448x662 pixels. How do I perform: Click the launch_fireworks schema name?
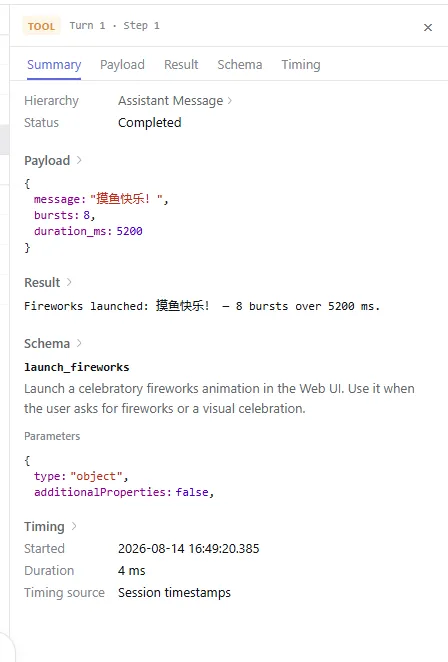click(76, 367)
